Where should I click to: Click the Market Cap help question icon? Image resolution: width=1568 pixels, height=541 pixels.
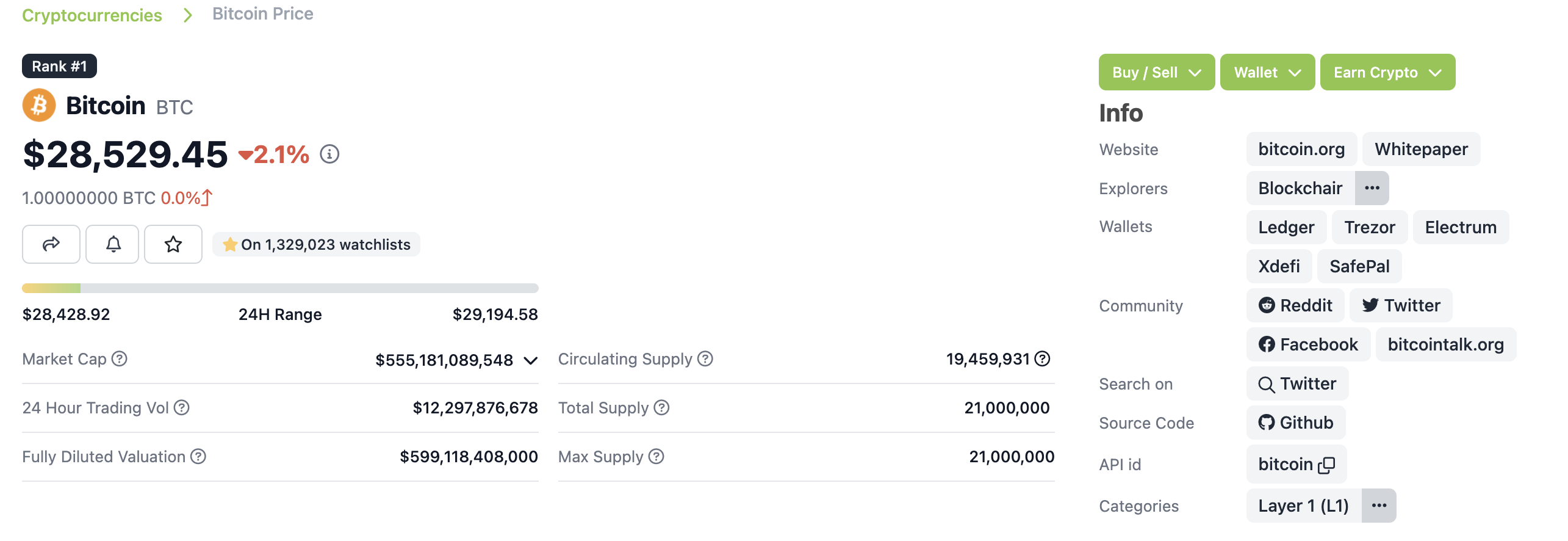[120, 358]
